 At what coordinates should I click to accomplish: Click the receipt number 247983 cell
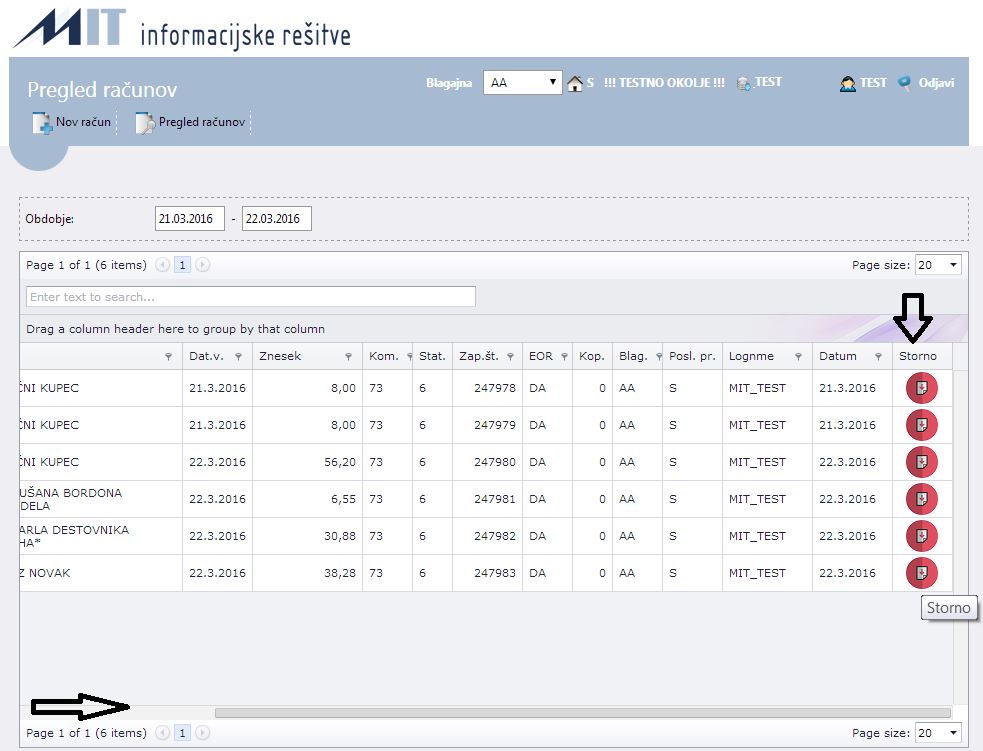coord(487,573)
